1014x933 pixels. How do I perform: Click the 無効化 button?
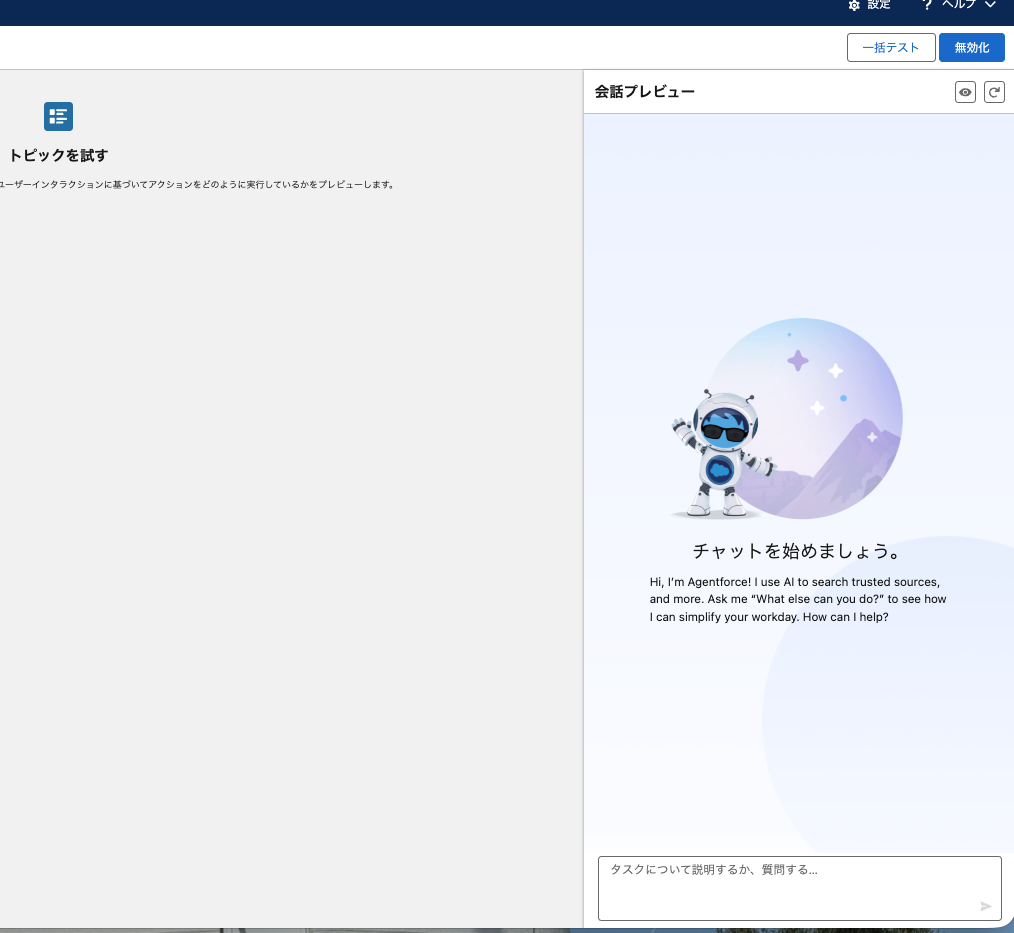971,48
